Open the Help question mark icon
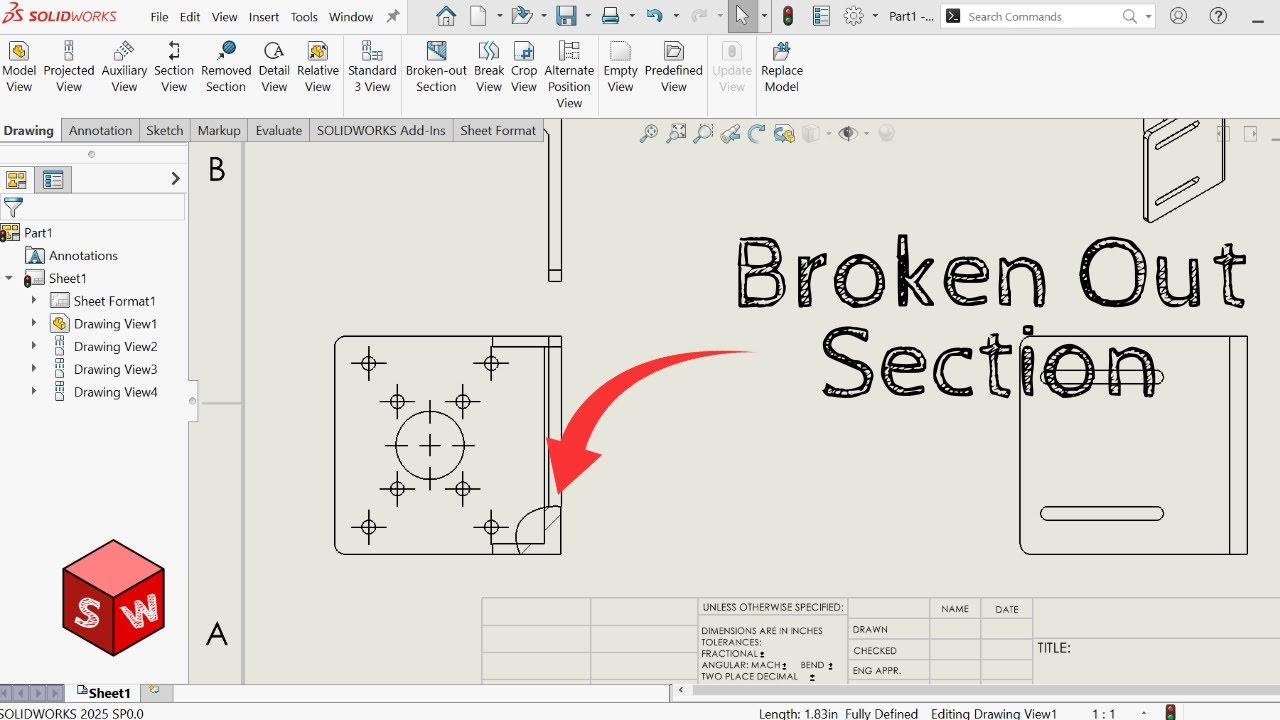Screen dimensions: 1280x720 coord(1217,16)
